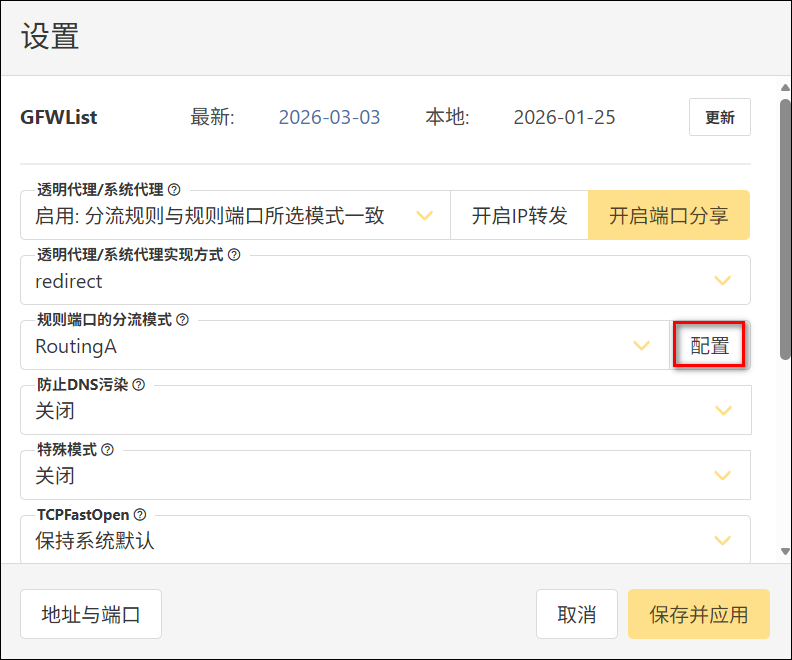This screenshot has width=792, height=660.
Task: Open the latest GFWList date link 2026-03-03
Action: 329,117
